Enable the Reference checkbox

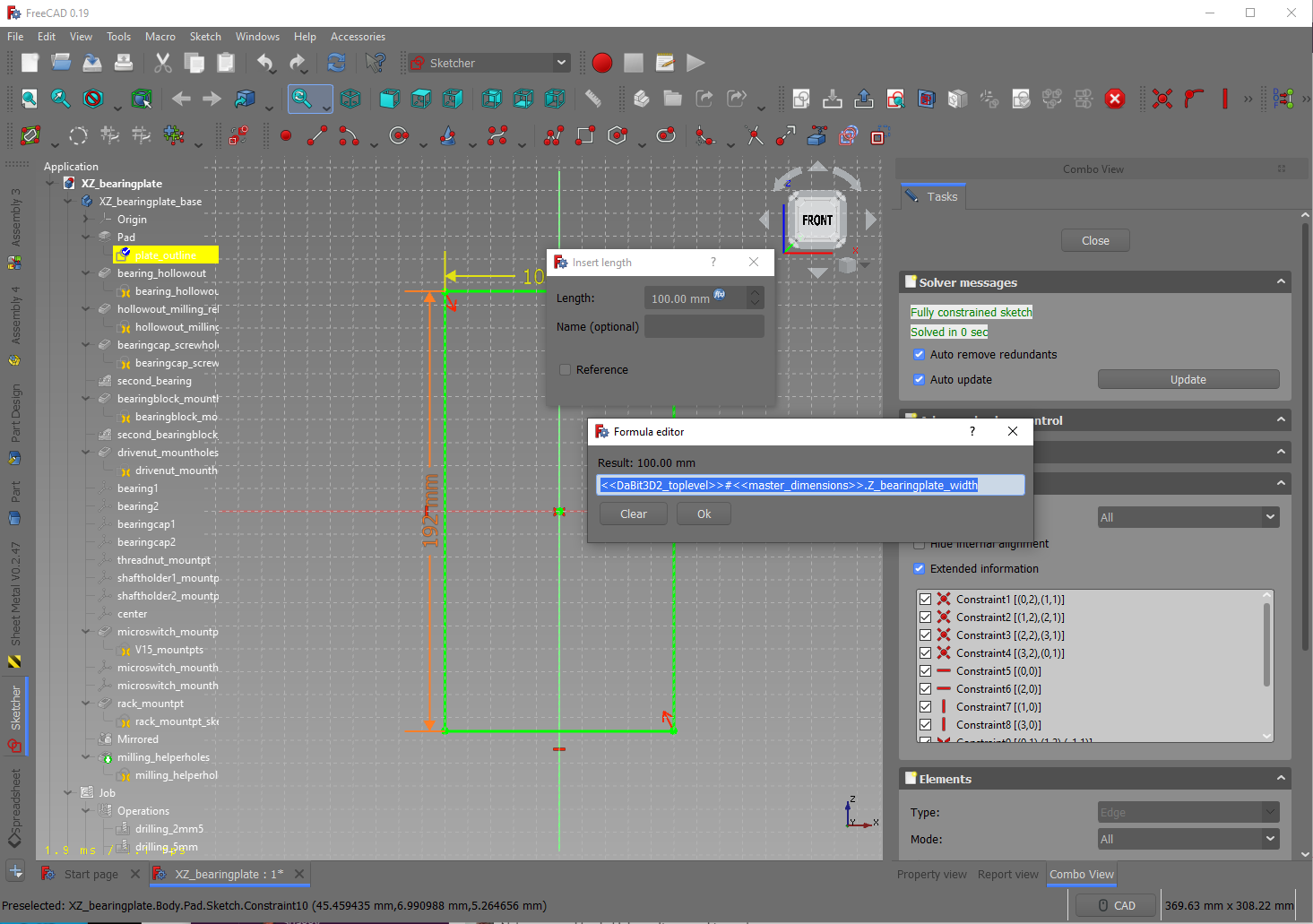click(566, 370)
